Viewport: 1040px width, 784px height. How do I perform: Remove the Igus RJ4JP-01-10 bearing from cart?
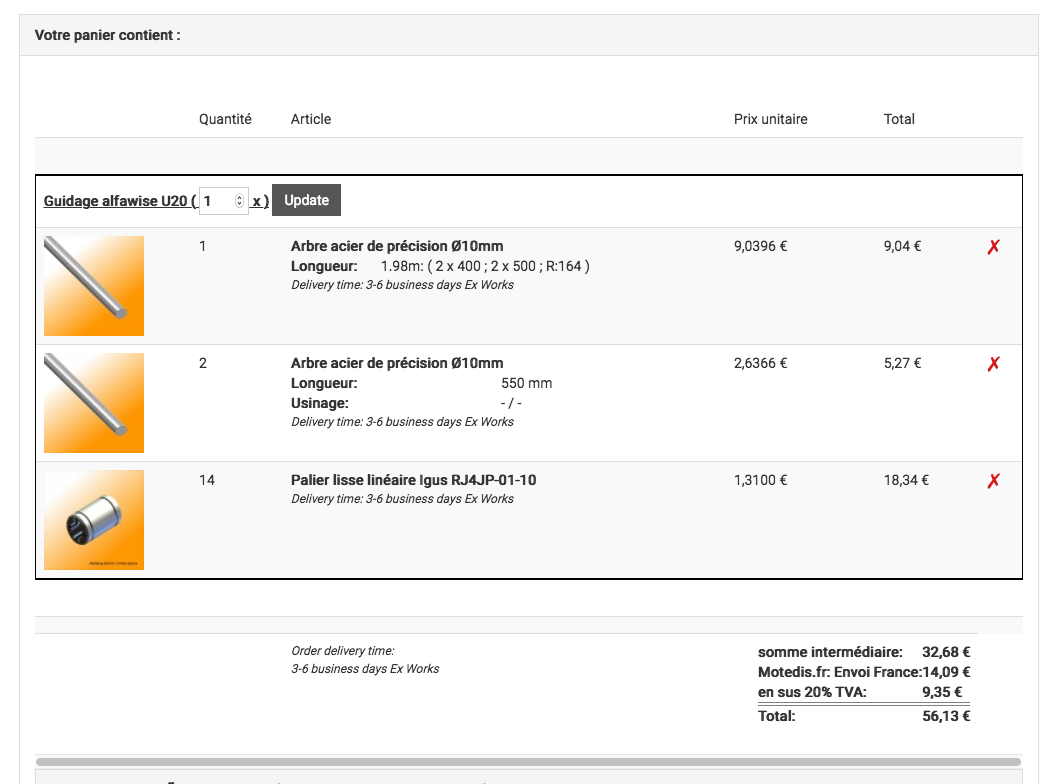point(993,481)
